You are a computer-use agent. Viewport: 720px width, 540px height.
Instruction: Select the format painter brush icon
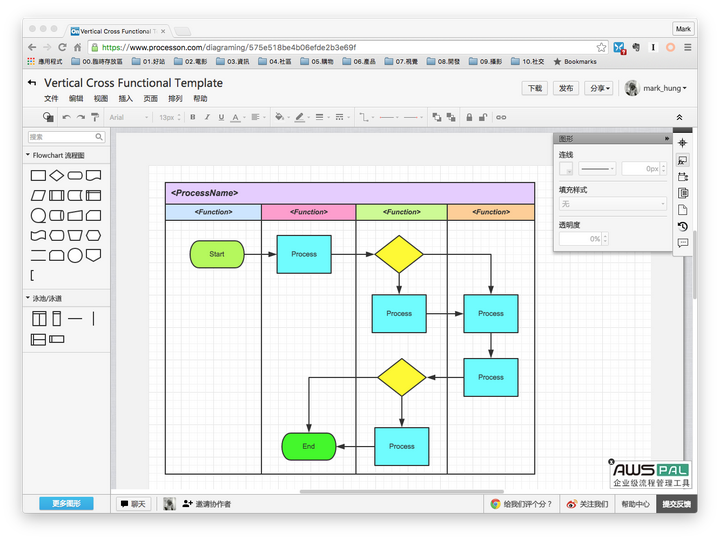(95, 118)
